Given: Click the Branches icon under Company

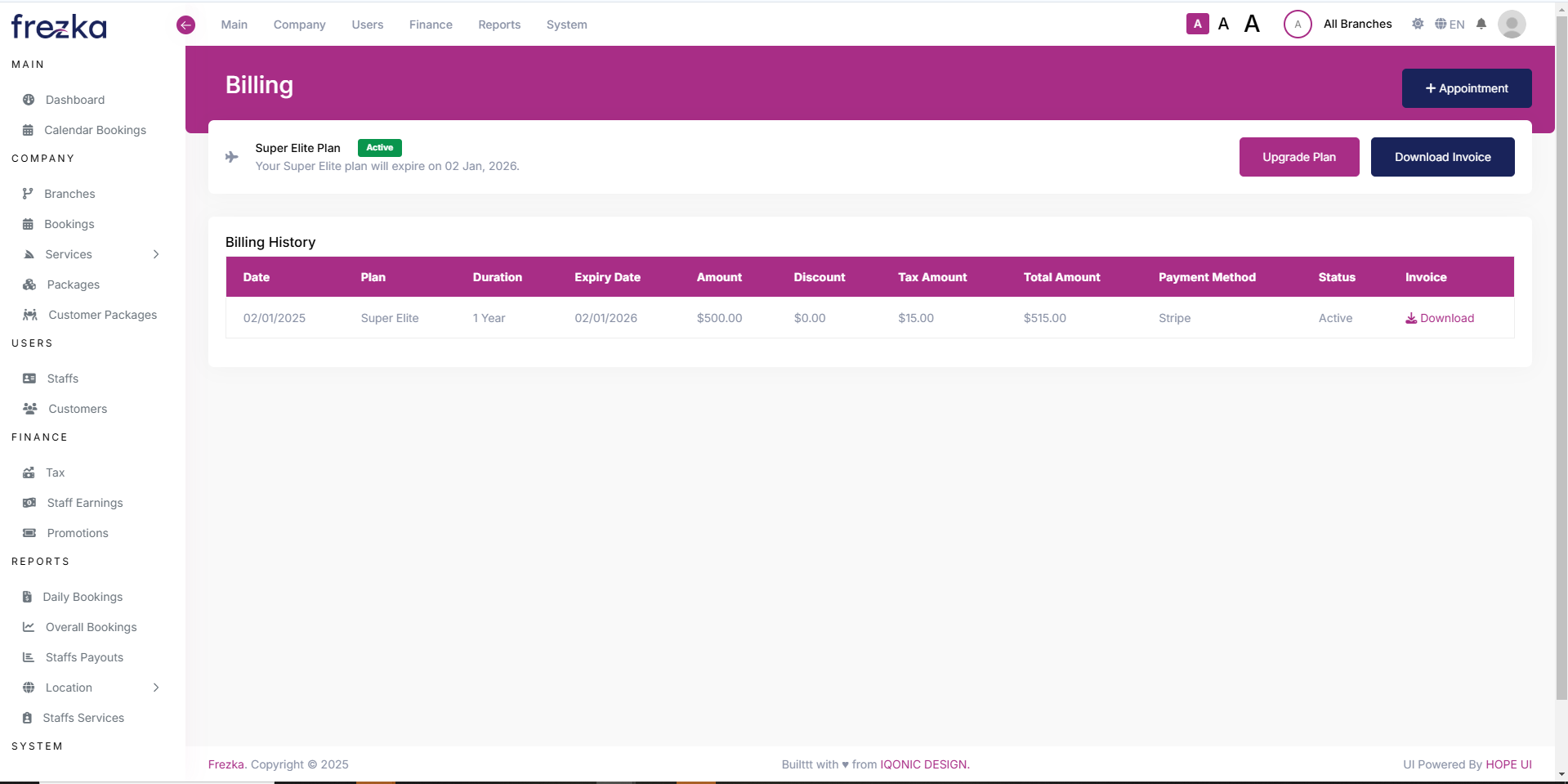Looking at the screenshot, I should click(x=29, y=194).
